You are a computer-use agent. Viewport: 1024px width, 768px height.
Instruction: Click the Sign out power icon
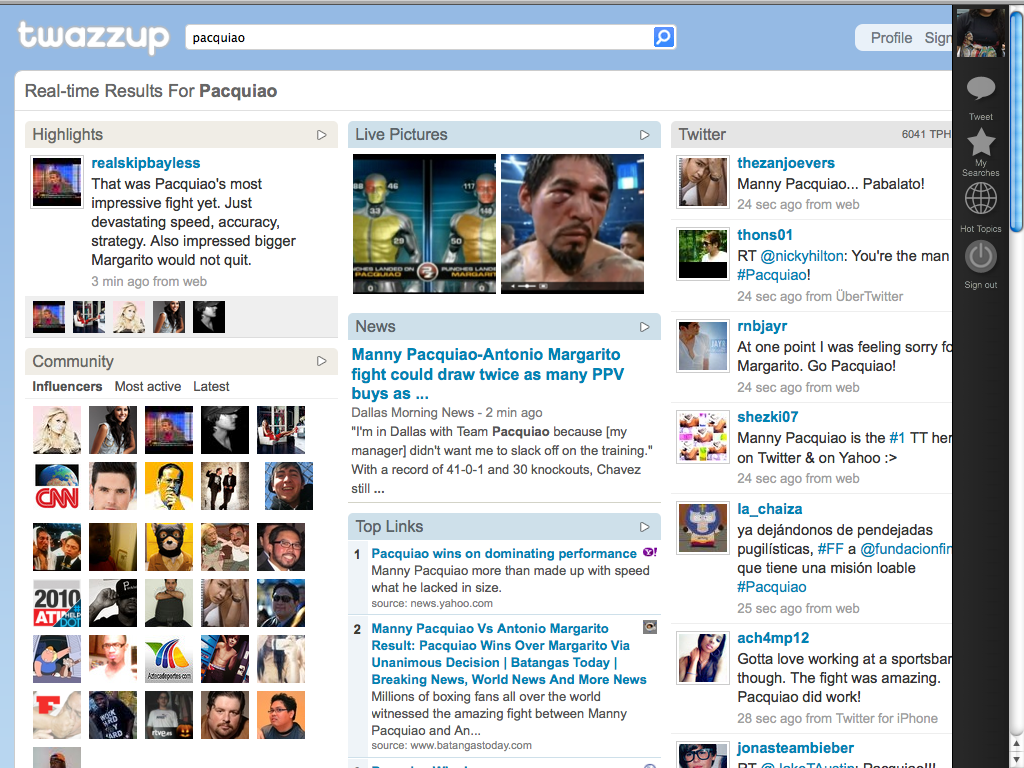tap(980, 257)
